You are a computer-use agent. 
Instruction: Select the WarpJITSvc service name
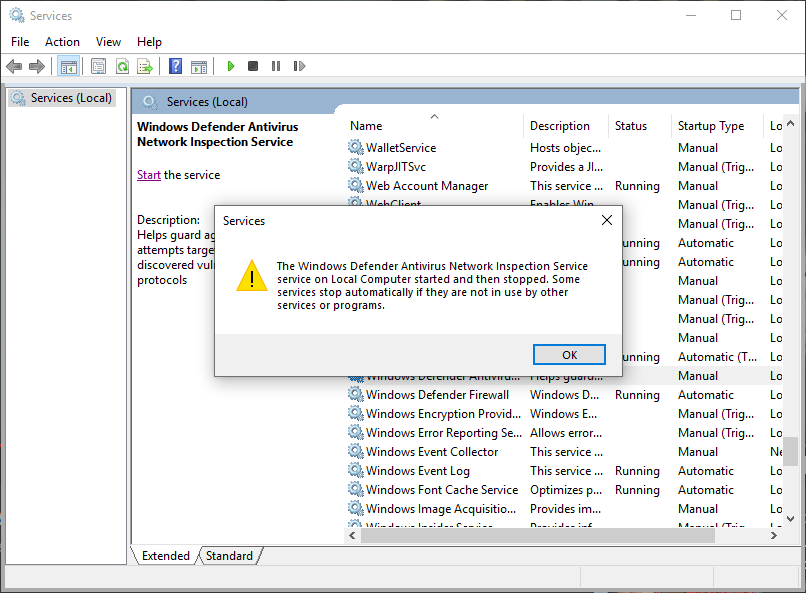[x=396, y=167]
